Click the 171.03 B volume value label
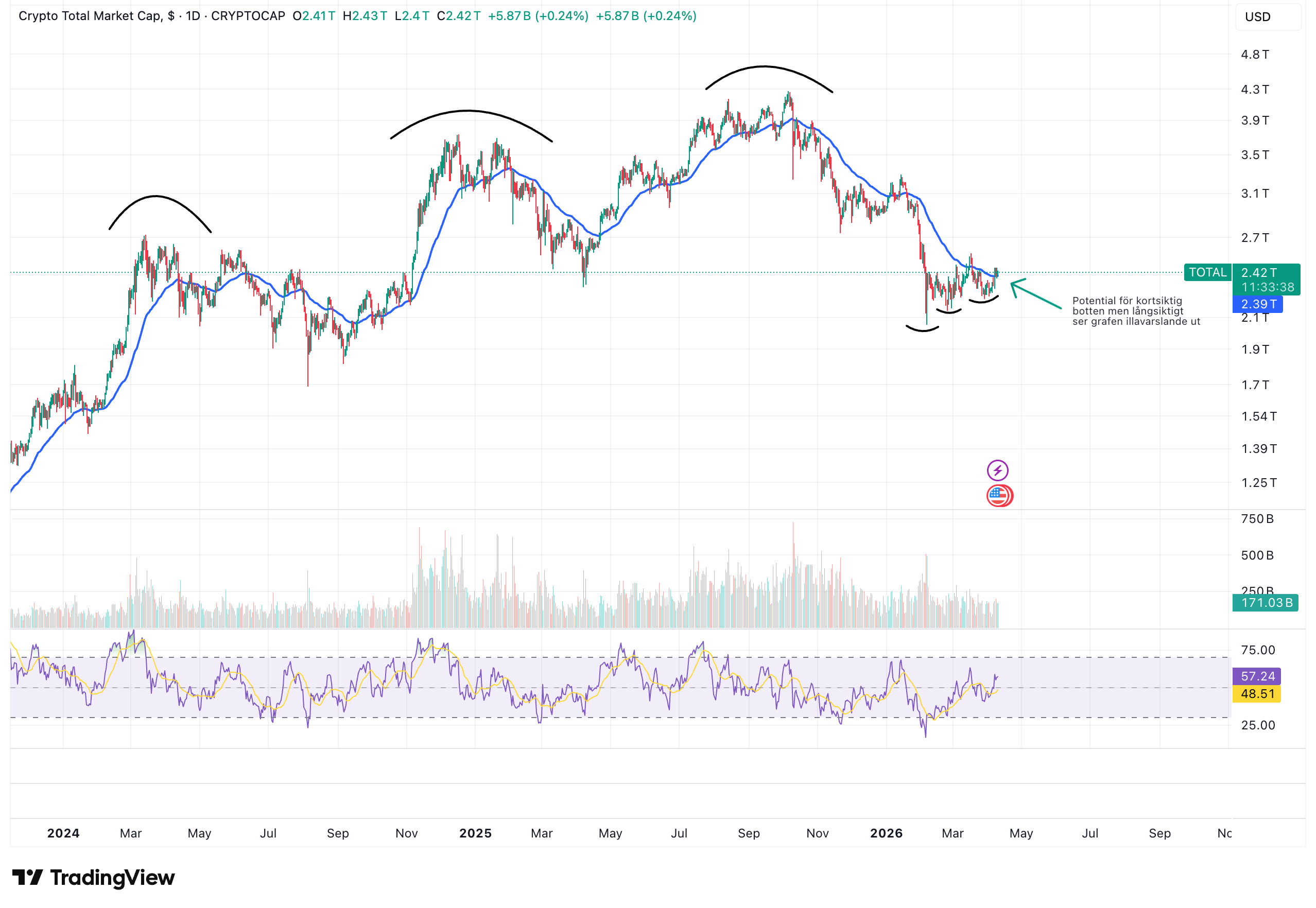 coord(1265,602)
